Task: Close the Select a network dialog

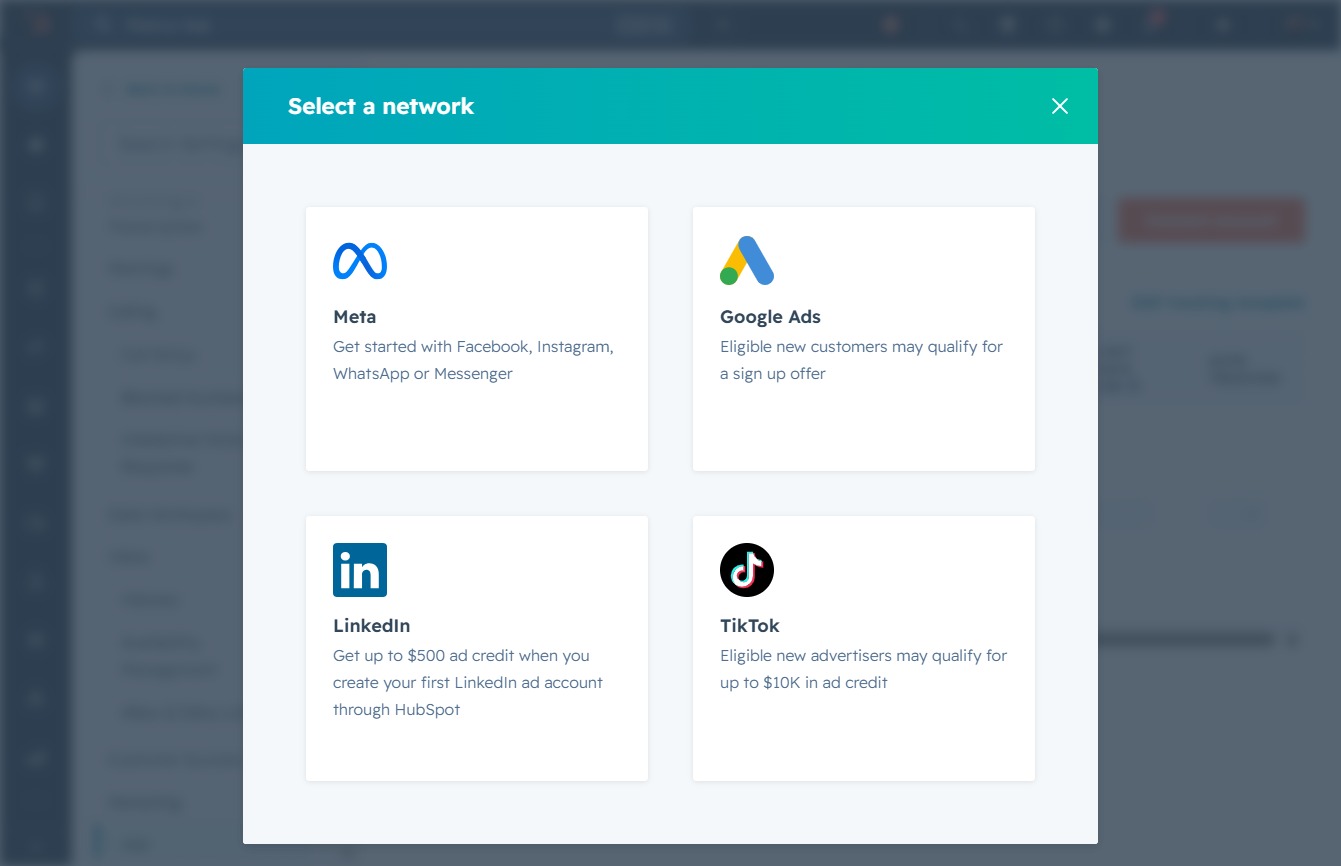Action: click(1060, 106)
